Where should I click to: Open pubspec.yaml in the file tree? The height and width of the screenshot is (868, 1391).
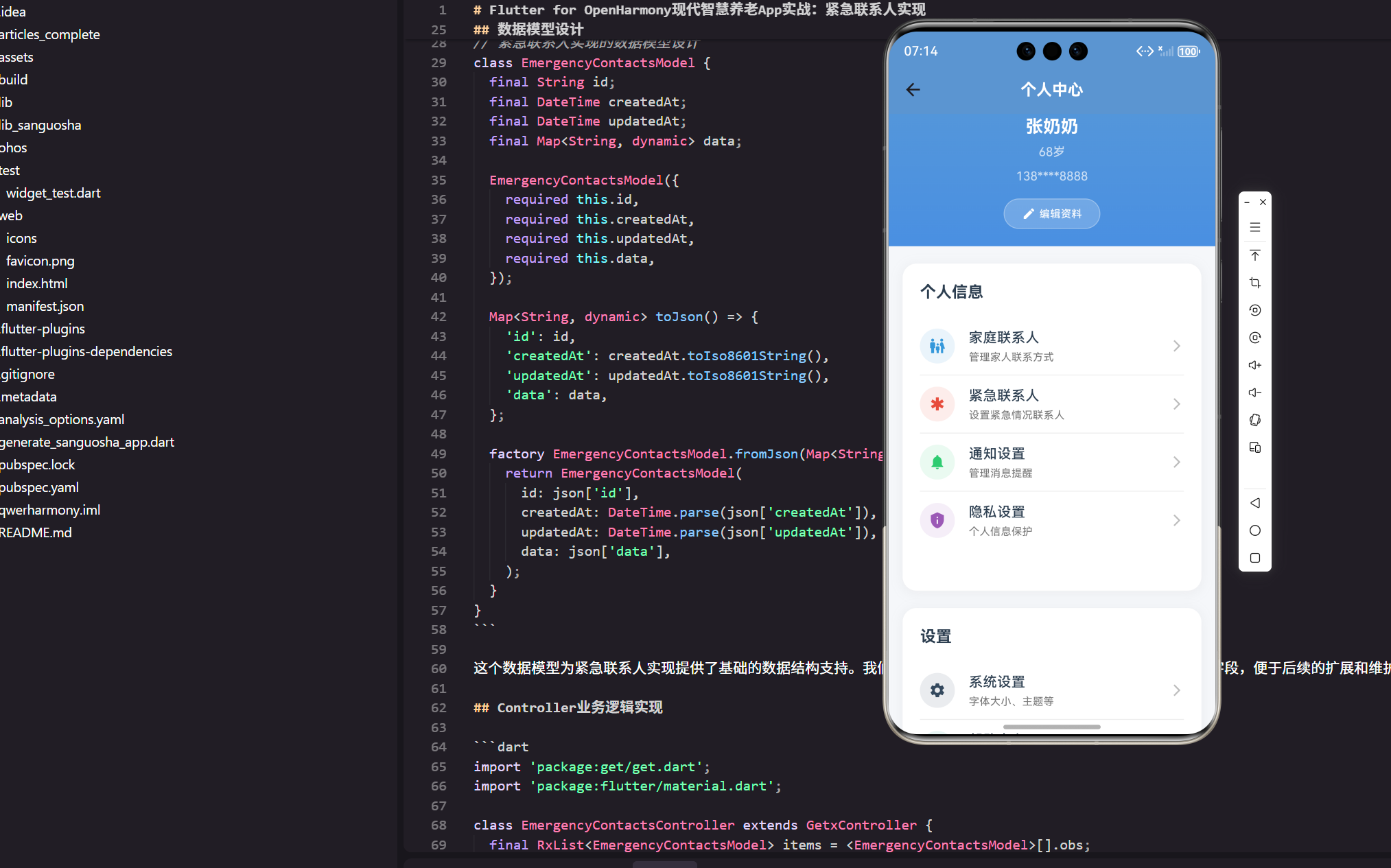(39, 488)
